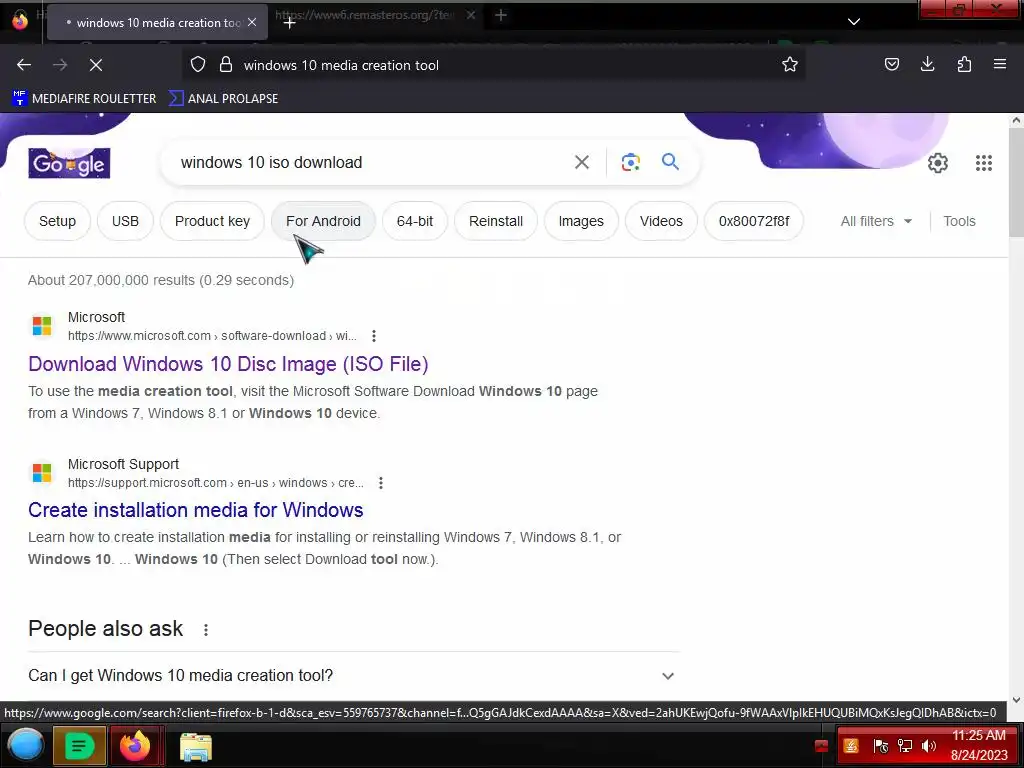Filter results by Setup chip
Screen dimensions: 1024x768
[57, 221]
